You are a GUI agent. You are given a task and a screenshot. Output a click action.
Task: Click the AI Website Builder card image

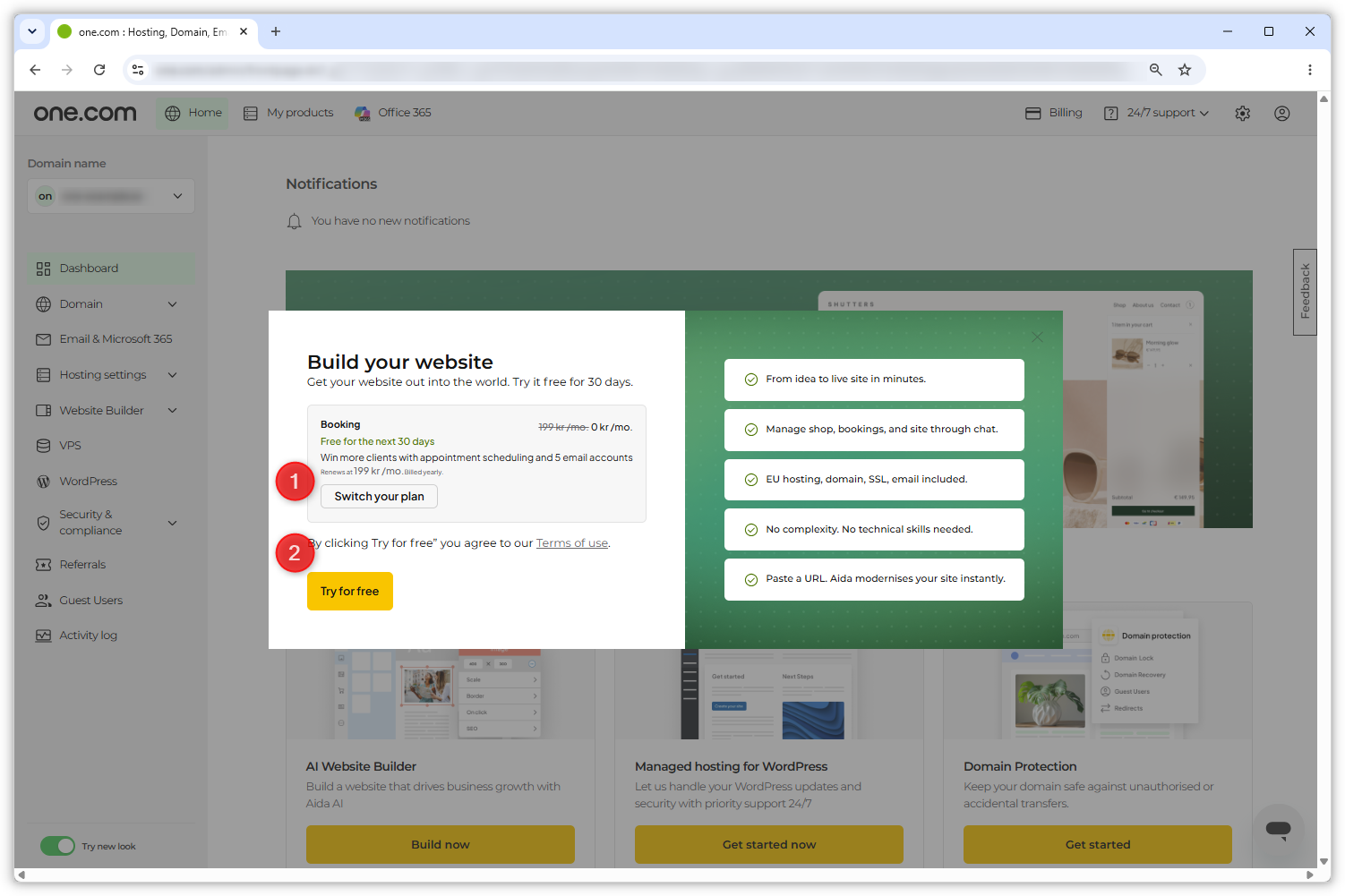pos(441,695)
